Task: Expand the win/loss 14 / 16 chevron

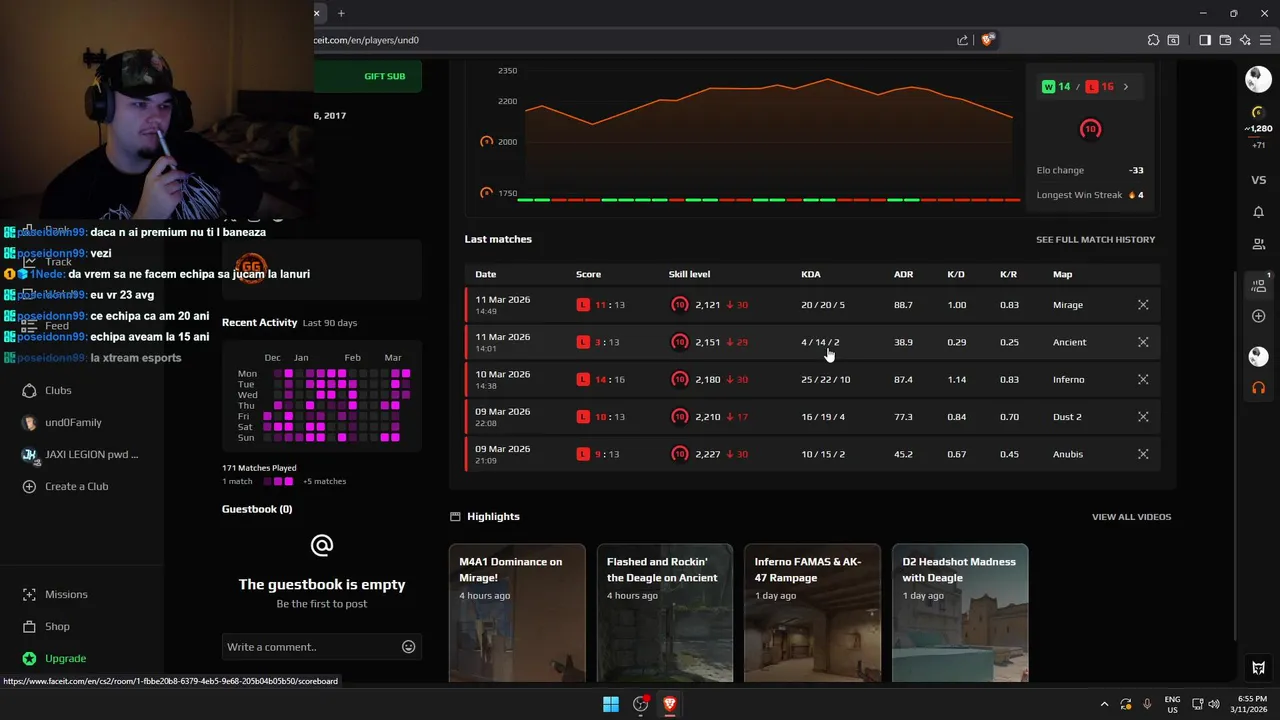Action: point(1125,87)
